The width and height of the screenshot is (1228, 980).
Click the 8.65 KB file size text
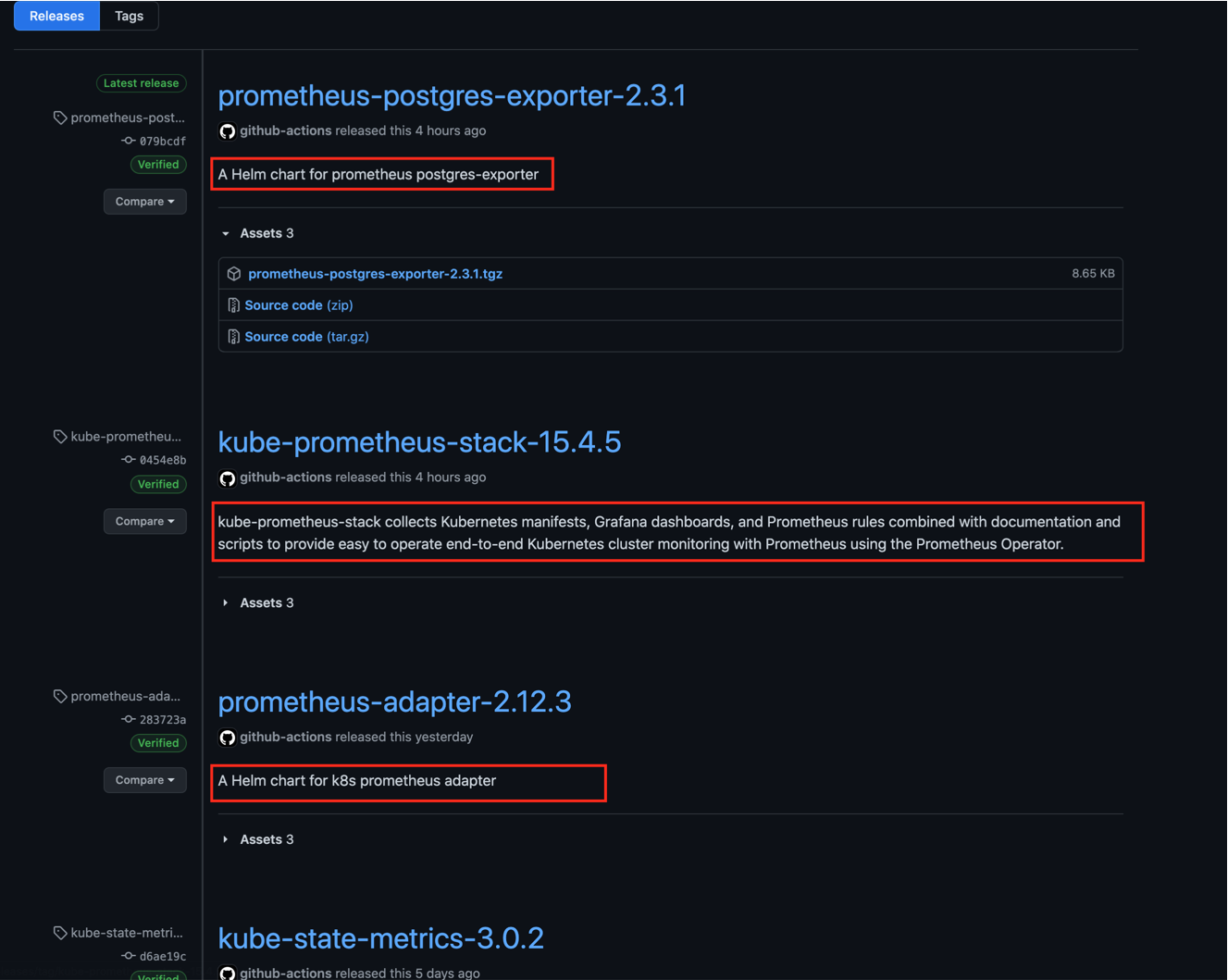[1093, 274]
